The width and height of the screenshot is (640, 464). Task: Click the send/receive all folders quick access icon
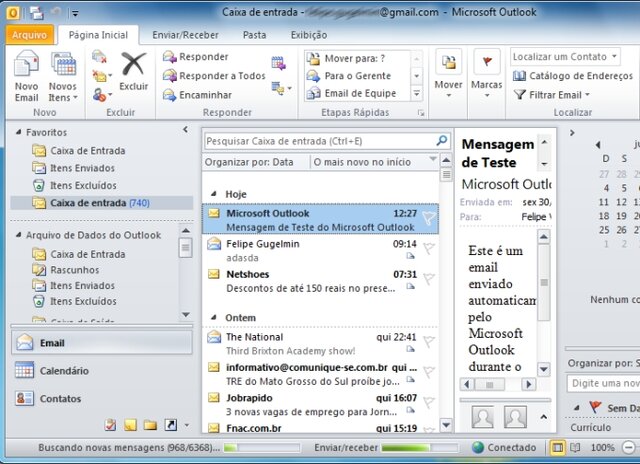click(36, 13)
